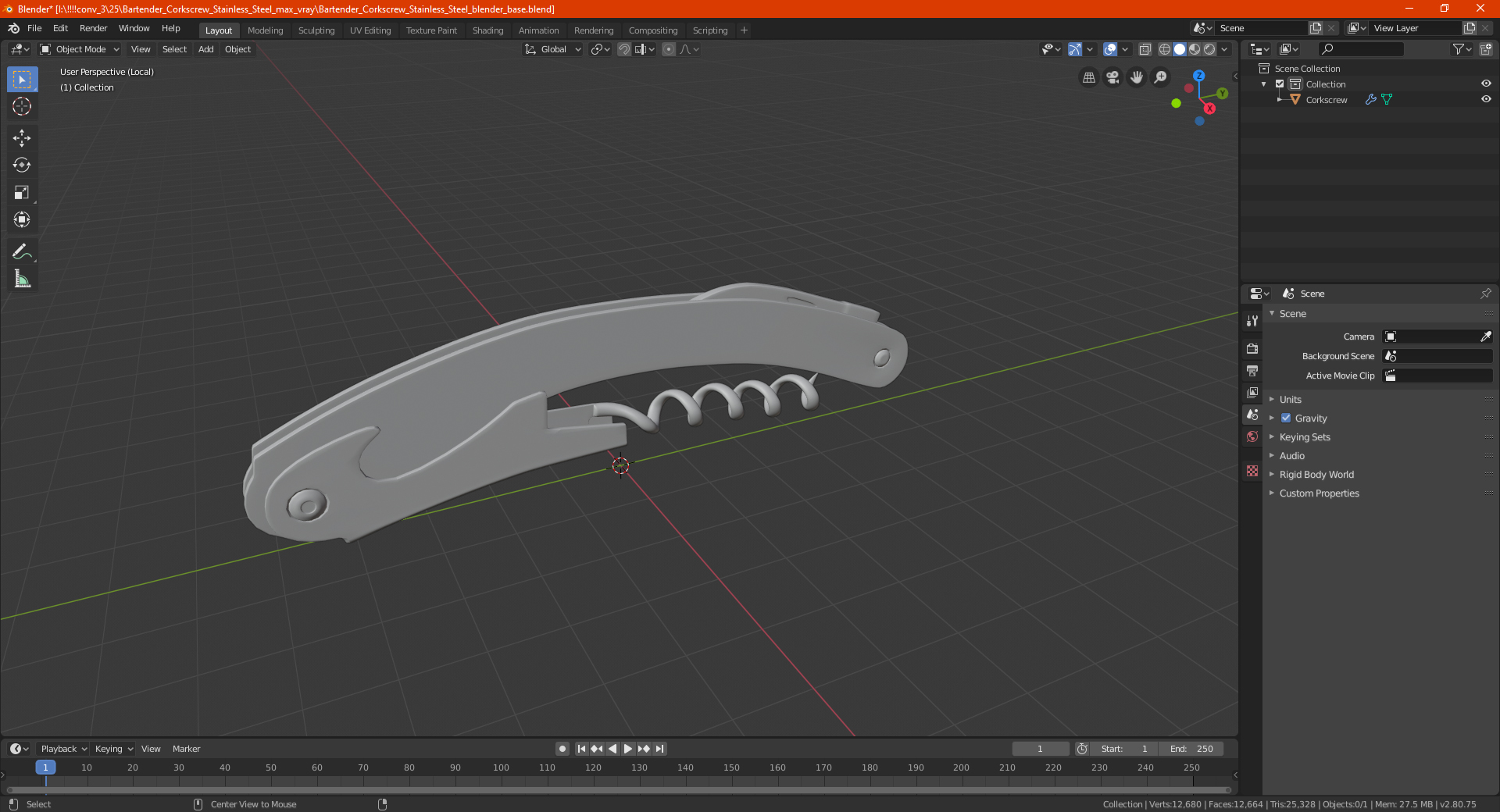Screen dimensions: 1500x812
Task: Select the Scale tool
Action: coord(22,193)
